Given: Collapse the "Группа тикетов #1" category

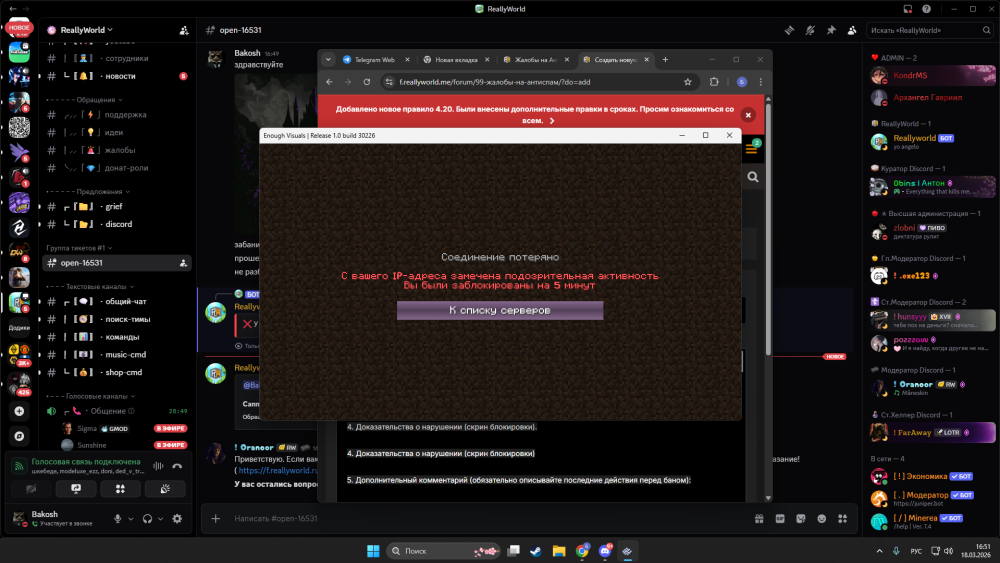Looking at the screenshot, I should click(x=79, y=248).
